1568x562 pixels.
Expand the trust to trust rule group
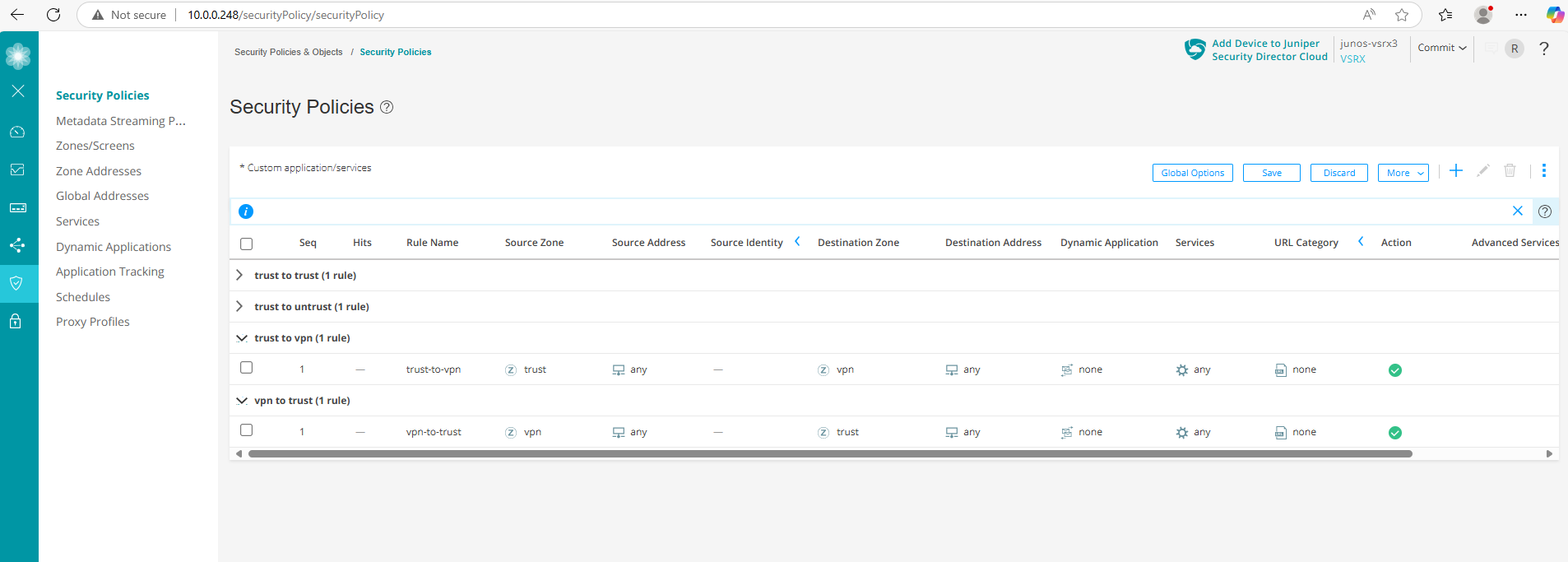[x=239, y=275]
